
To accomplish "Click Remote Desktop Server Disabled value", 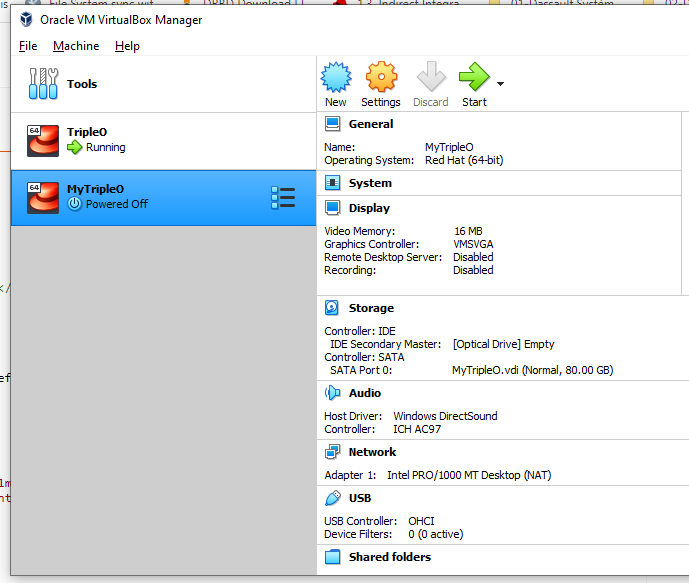I will [473, 257].
